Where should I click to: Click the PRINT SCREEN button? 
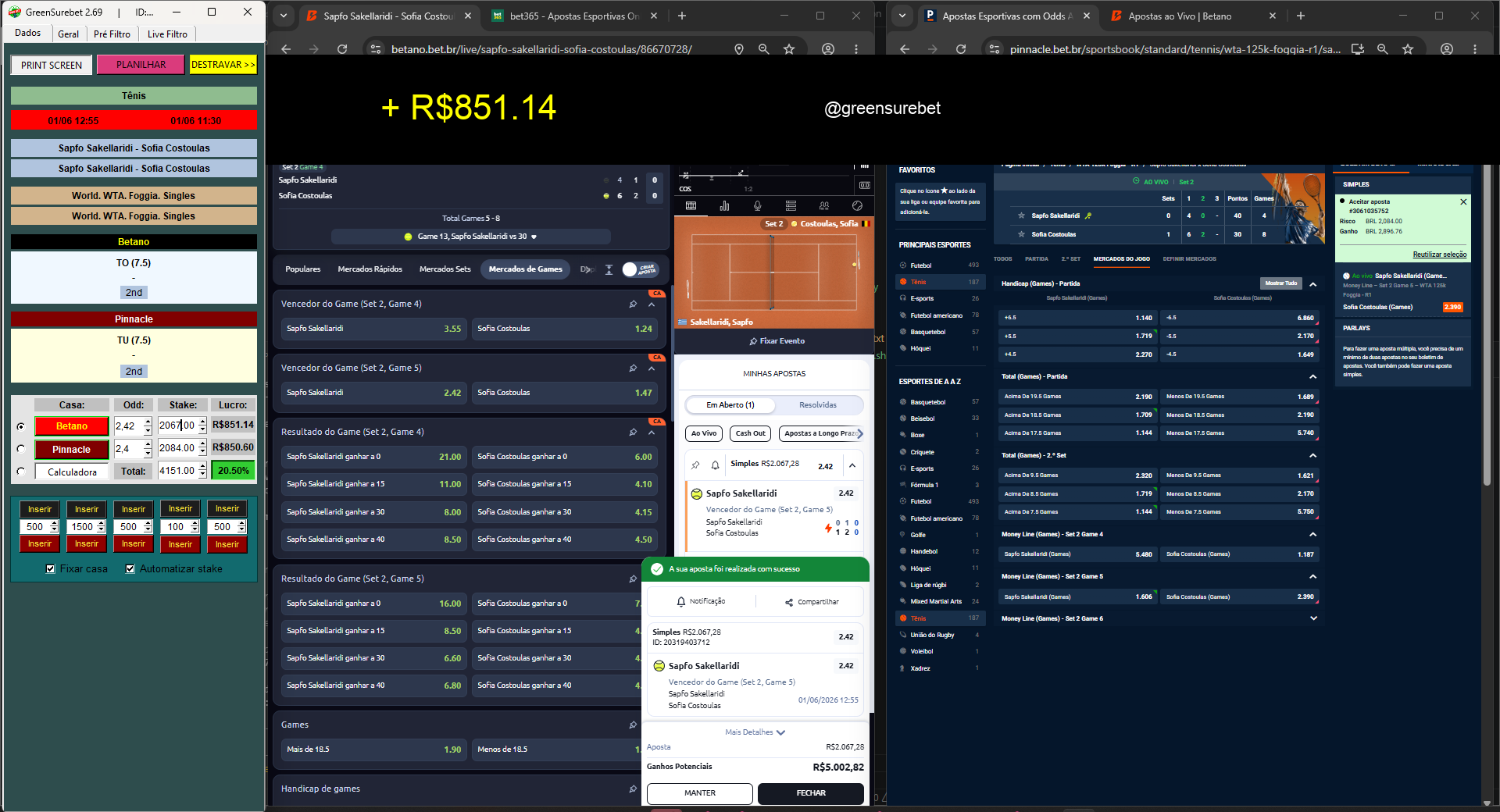click(52, 65)
